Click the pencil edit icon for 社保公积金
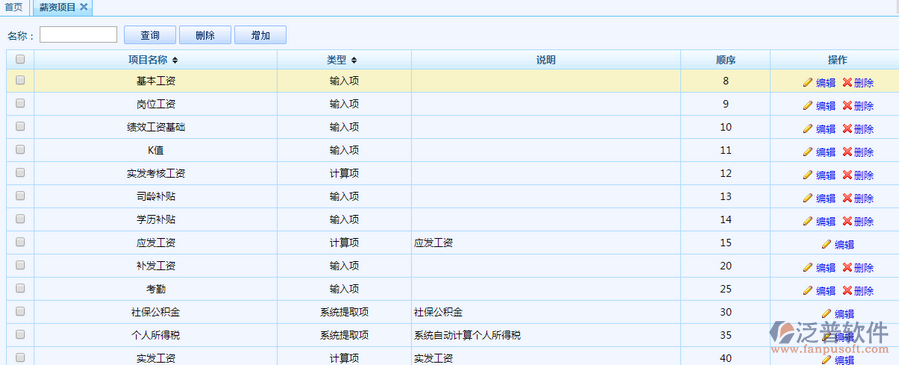Screen dimensions: 899x365 click(x=826, y=313)
